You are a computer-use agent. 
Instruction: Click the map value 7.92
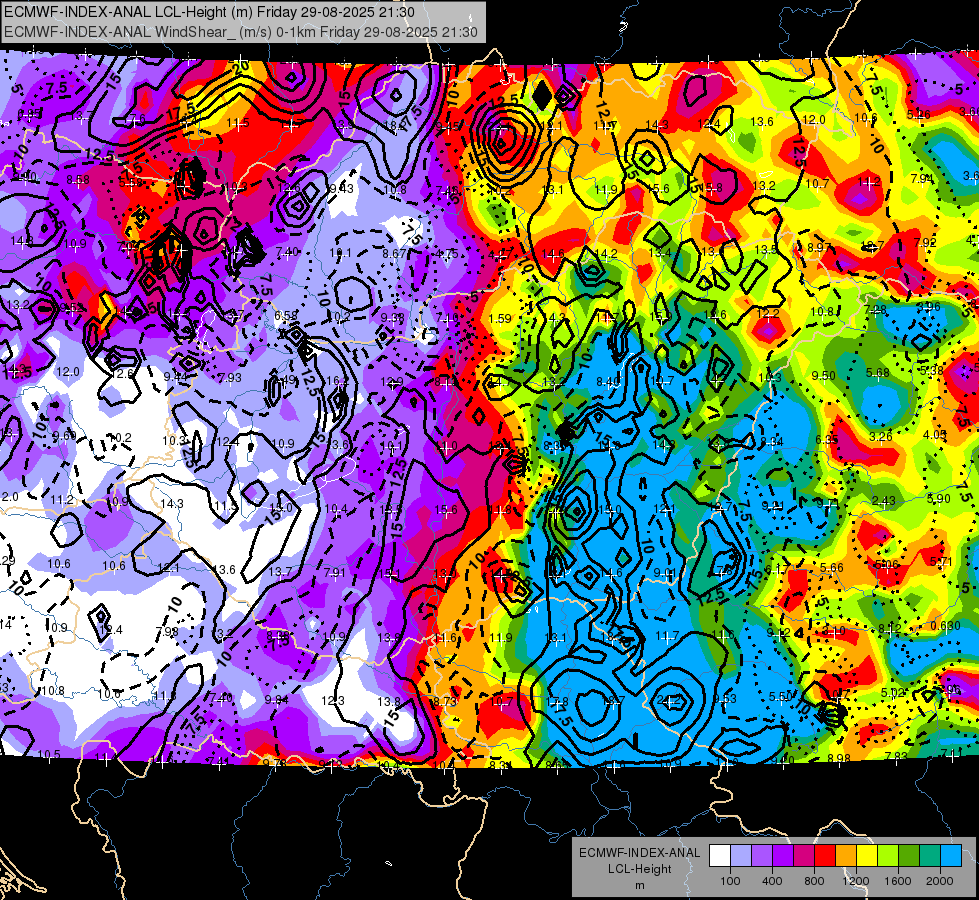point(925,242)
